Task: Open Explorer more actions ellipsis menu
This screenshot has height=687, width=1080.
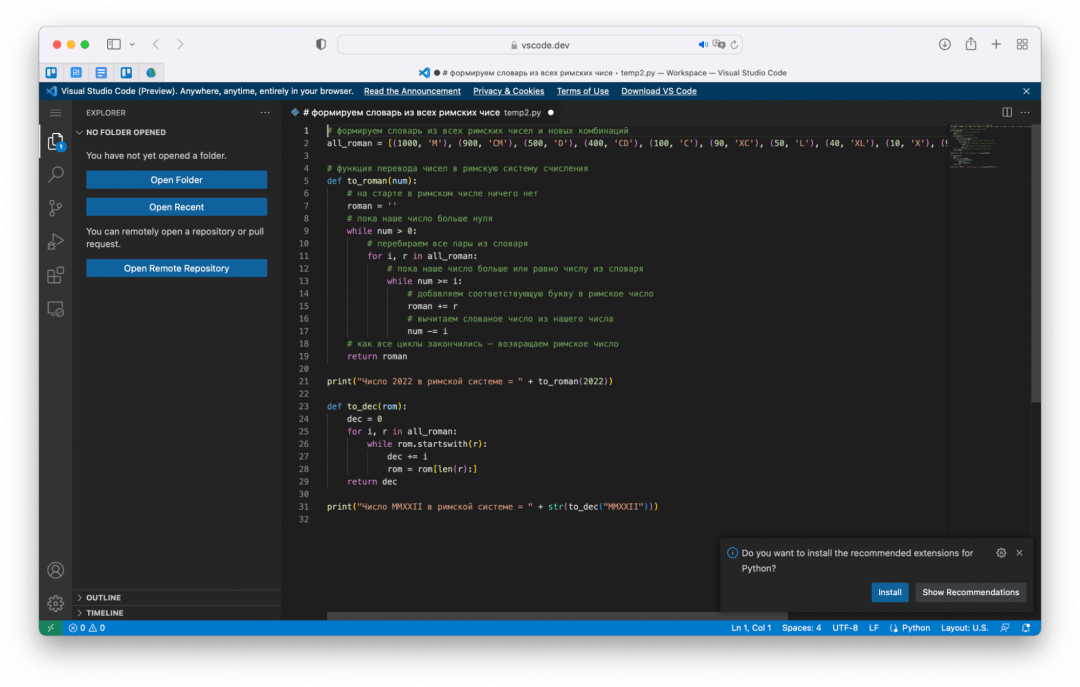Action: click(264, 113)
